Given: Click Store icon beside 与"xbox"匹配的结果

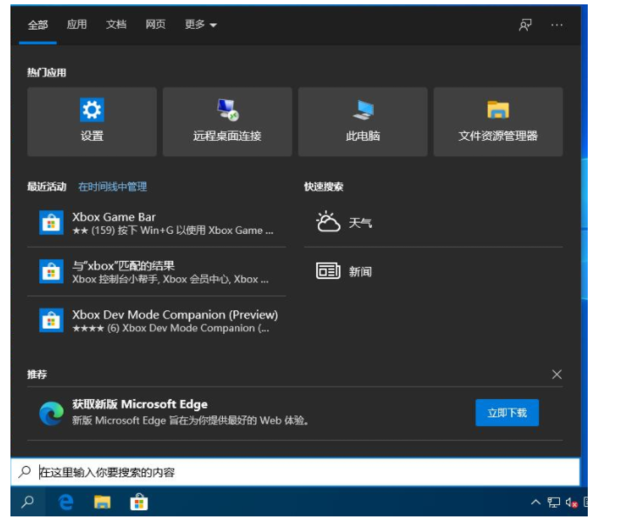Looking at the screenshot, I should 51,272.
